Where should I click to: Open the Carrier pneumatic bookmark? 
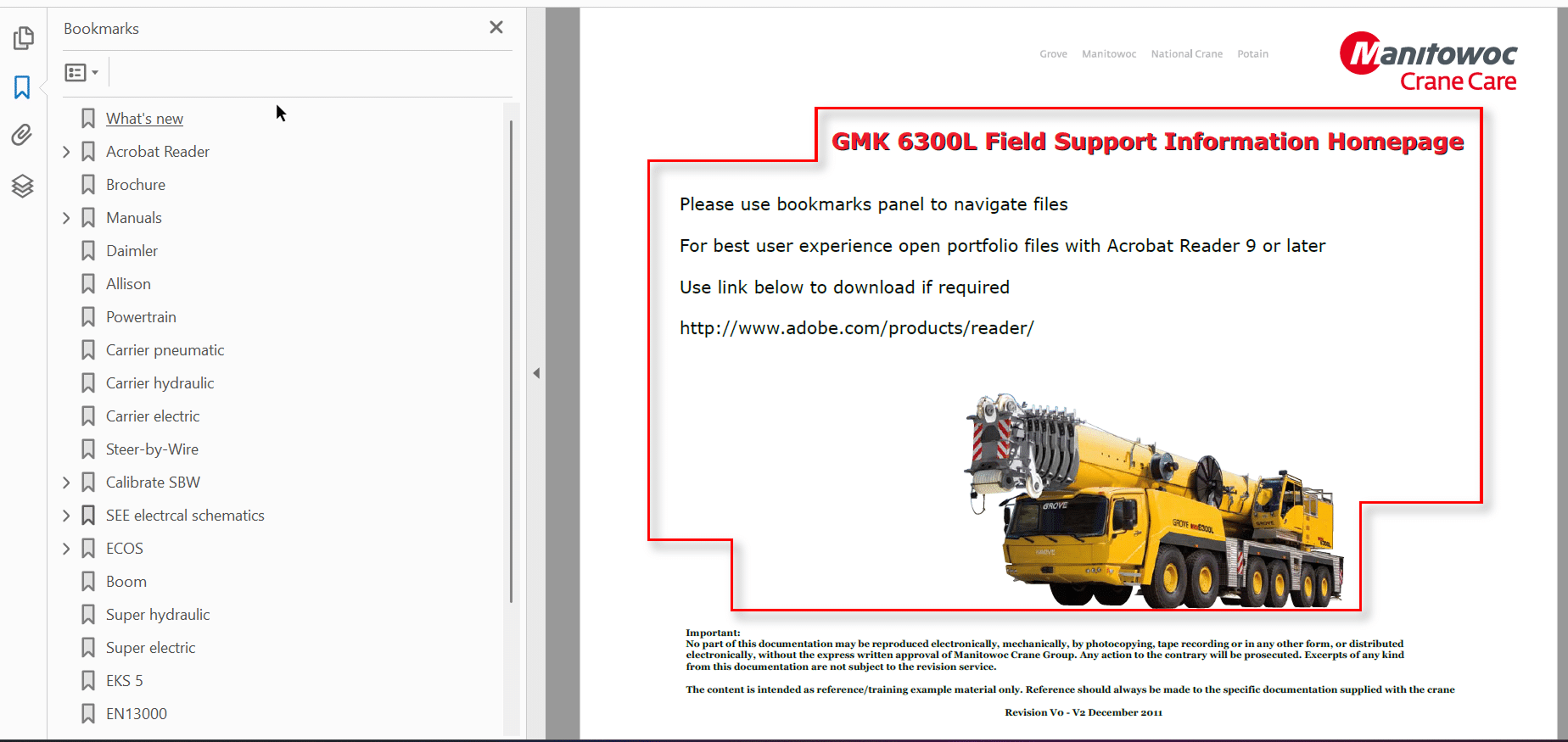(165, 350)
